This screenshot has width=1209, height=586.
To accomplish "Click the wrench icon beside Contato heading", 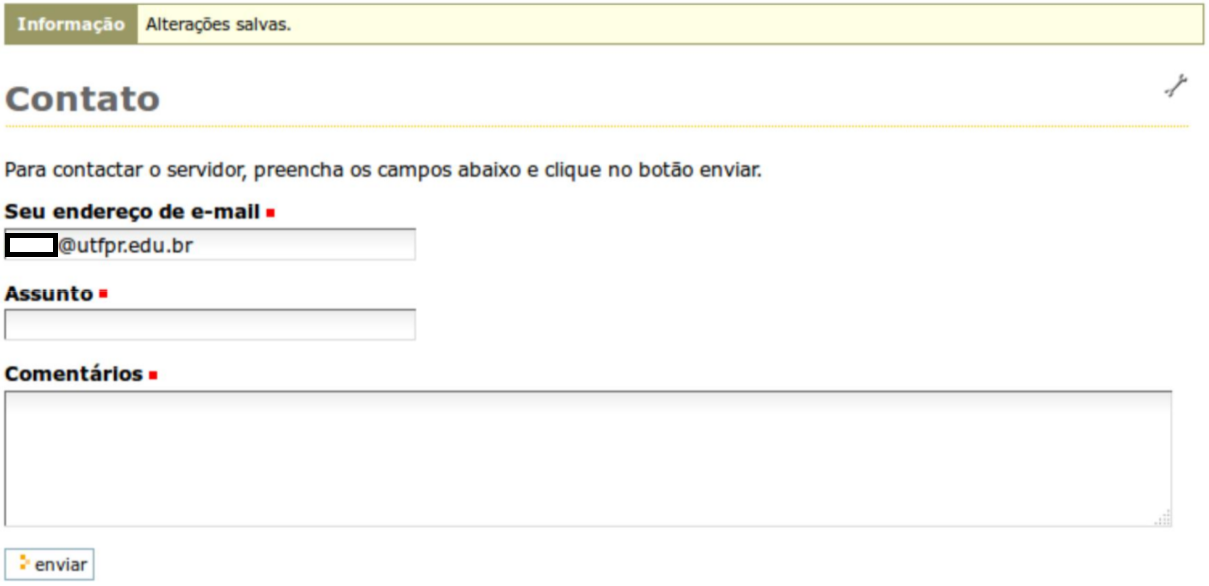I will pos(1175,87).
